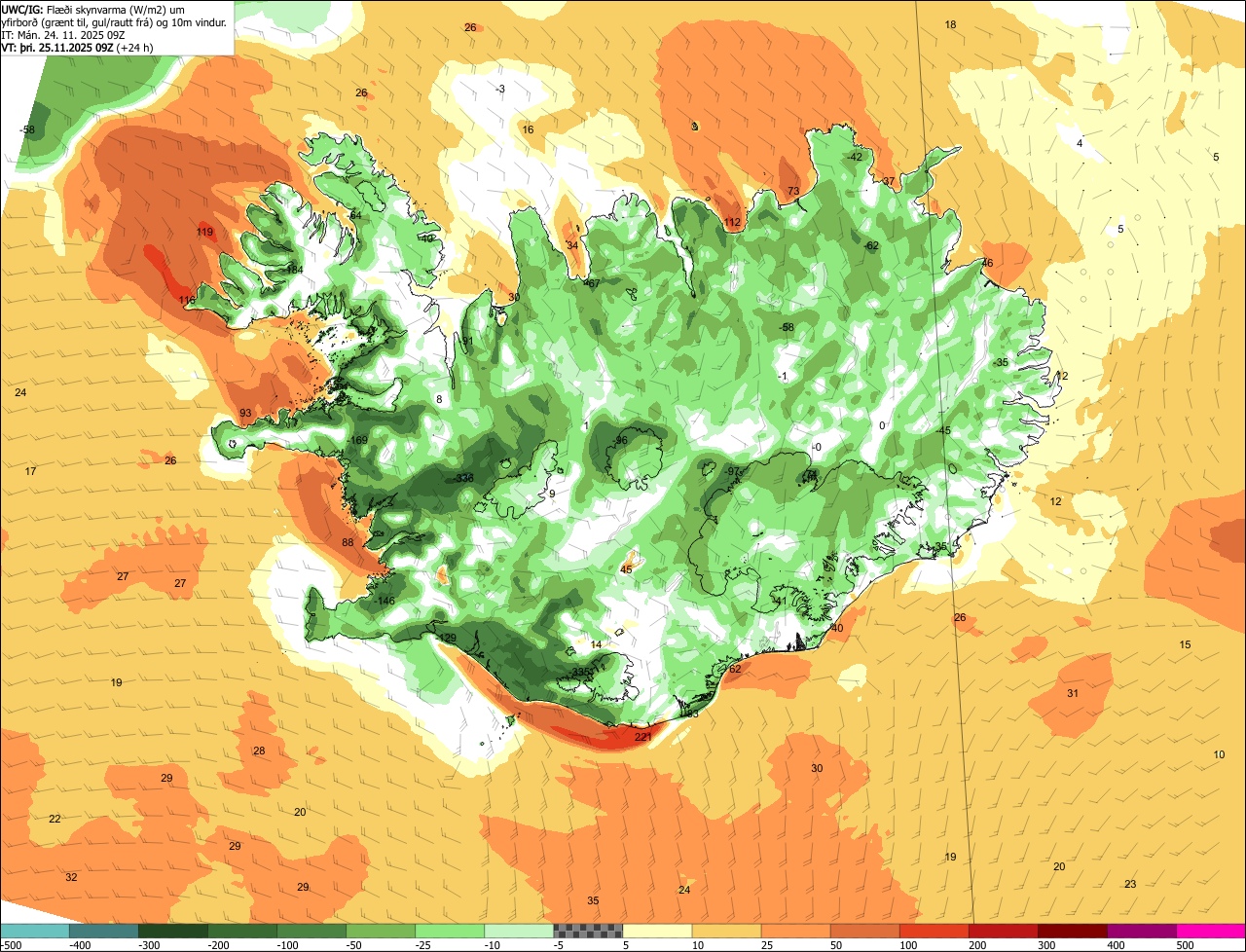The height and width of the screenshot is (952, 1246).
Task: Click the 400 to 500 purple legend swatch
Action: [x=1141, y=931]
